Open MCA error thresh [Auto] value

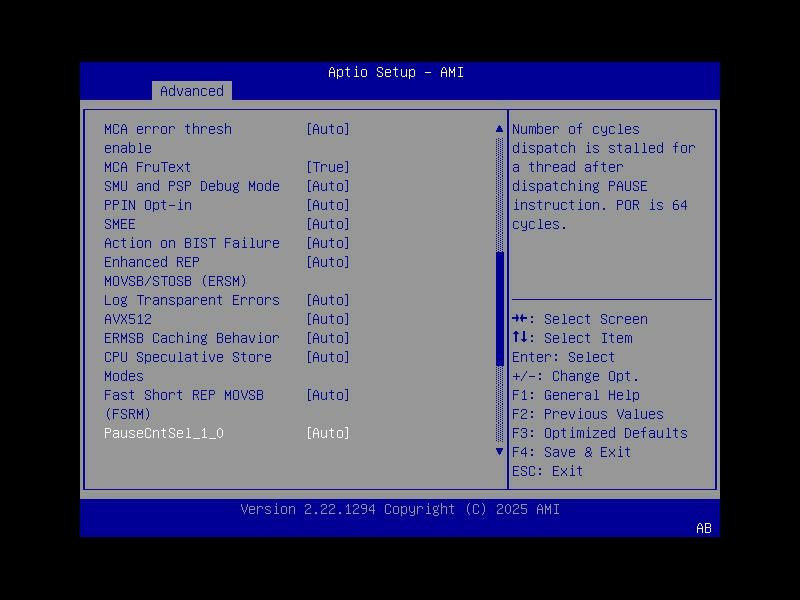(x=328, y=129)
